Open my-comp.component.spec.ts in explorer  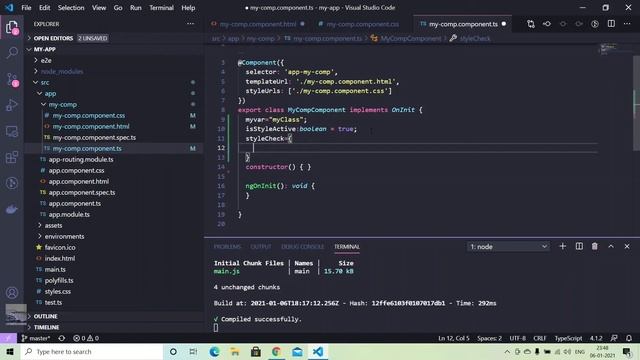coord(94,138)
